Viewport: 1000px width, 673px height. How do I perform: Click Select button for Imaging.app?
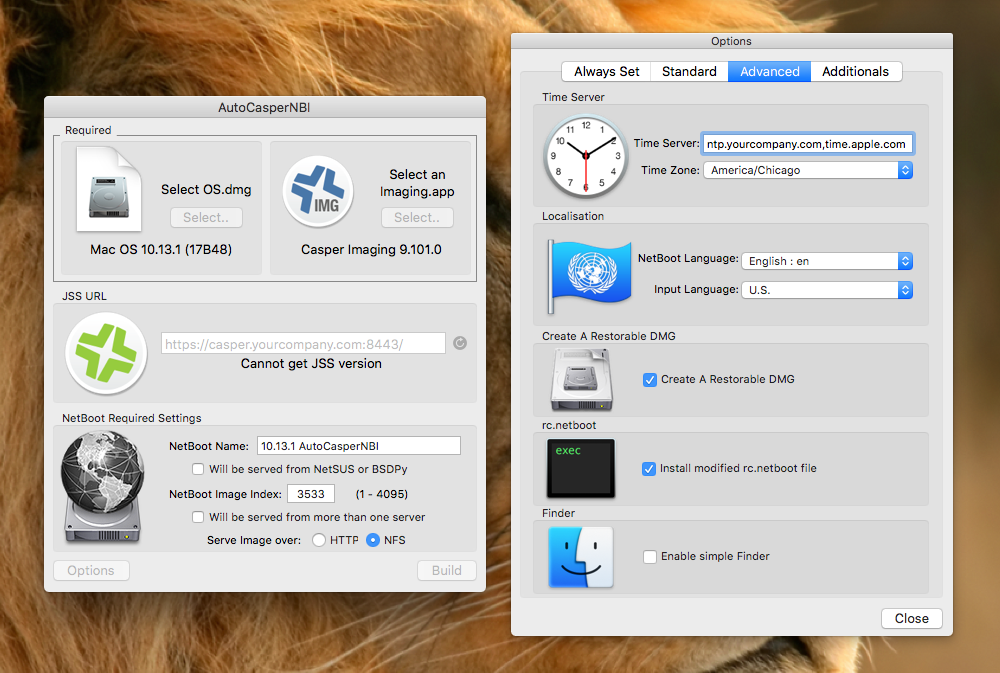tap(417, 218)
